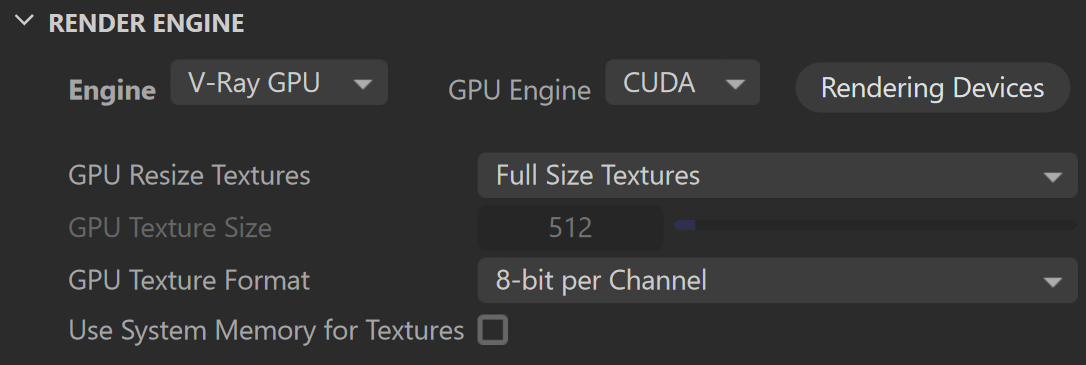Image resolution: width=1086 pixels, height=365 pixels.
Task: Click the RENDER ENGINE section title
Action: (146, 23)
